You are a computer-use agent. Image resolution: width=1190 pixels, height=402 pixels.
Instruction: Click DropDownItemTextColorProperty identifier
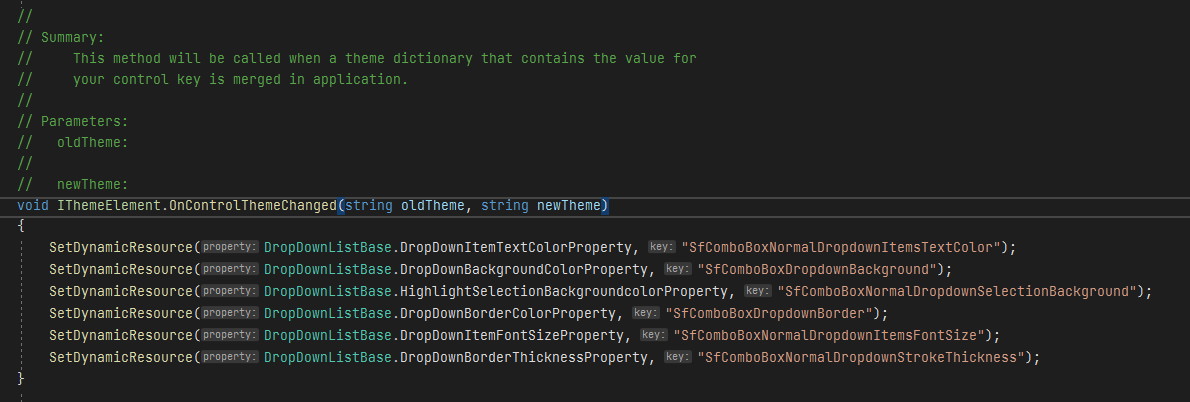[x=518, y=247]
